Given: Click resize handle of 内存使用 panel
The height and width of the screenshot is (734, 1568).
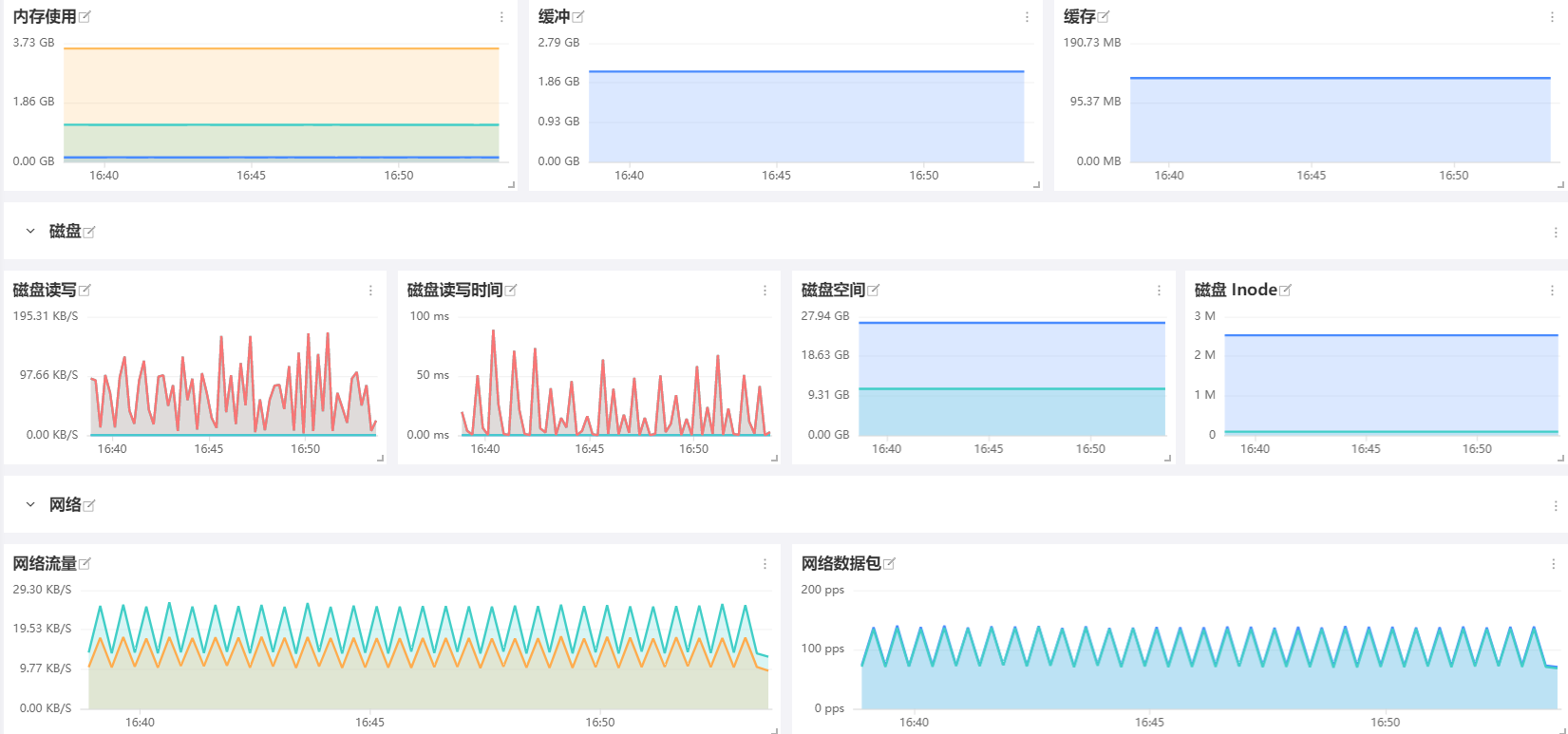Looking at the screenshot, I should (x=512, y=185).
